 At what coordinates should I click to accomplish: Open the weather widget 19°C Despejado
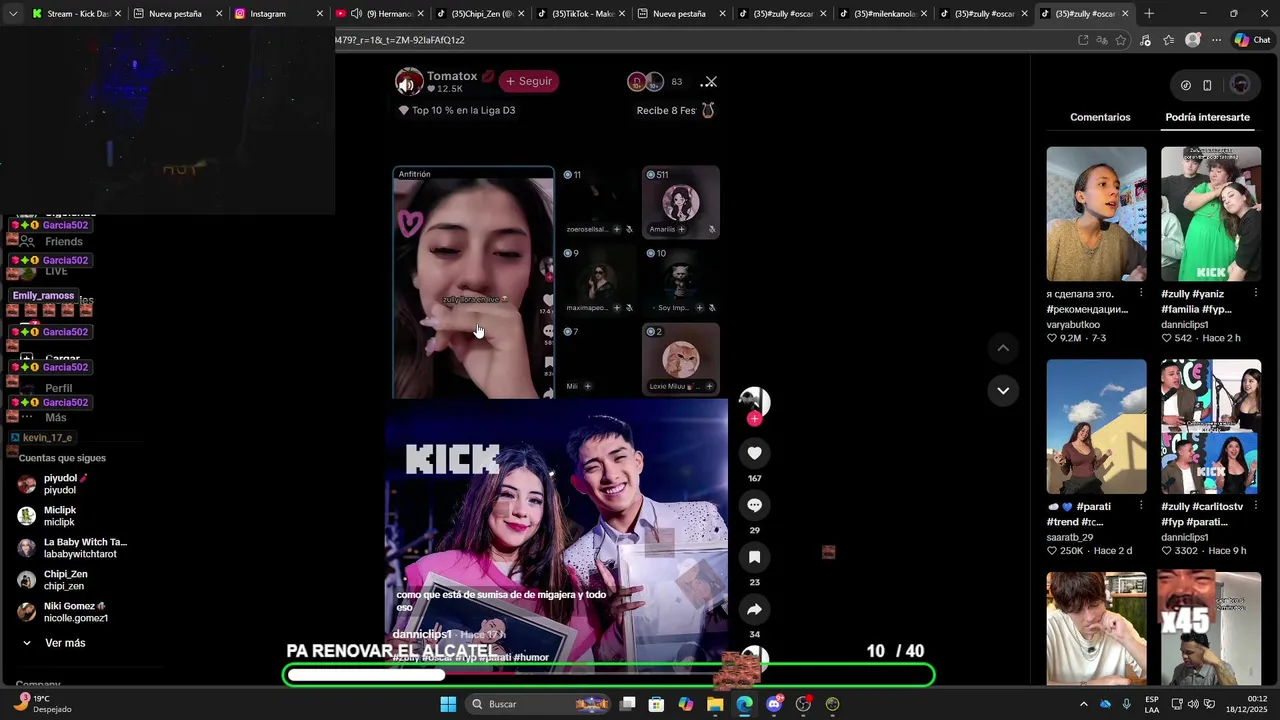coord(42,704)
